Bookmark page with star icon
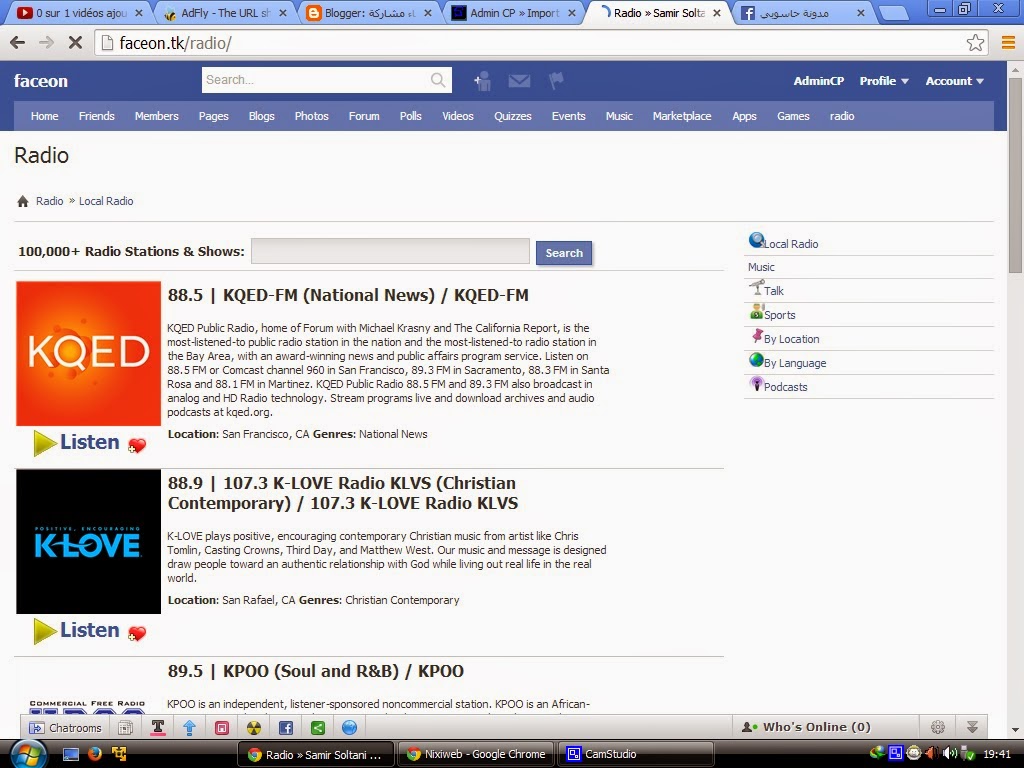 point(975,43)
